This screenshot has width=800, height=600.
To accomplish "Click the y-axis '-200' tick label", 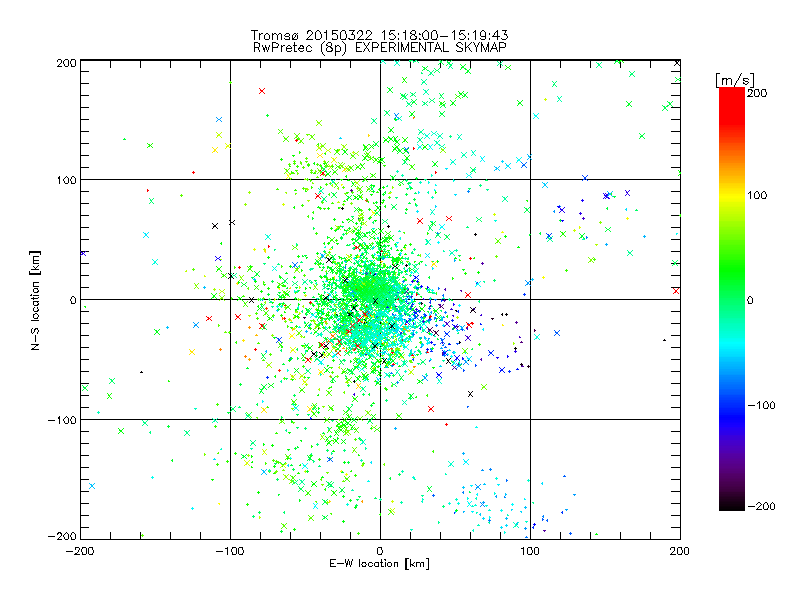I will [62, 536].
